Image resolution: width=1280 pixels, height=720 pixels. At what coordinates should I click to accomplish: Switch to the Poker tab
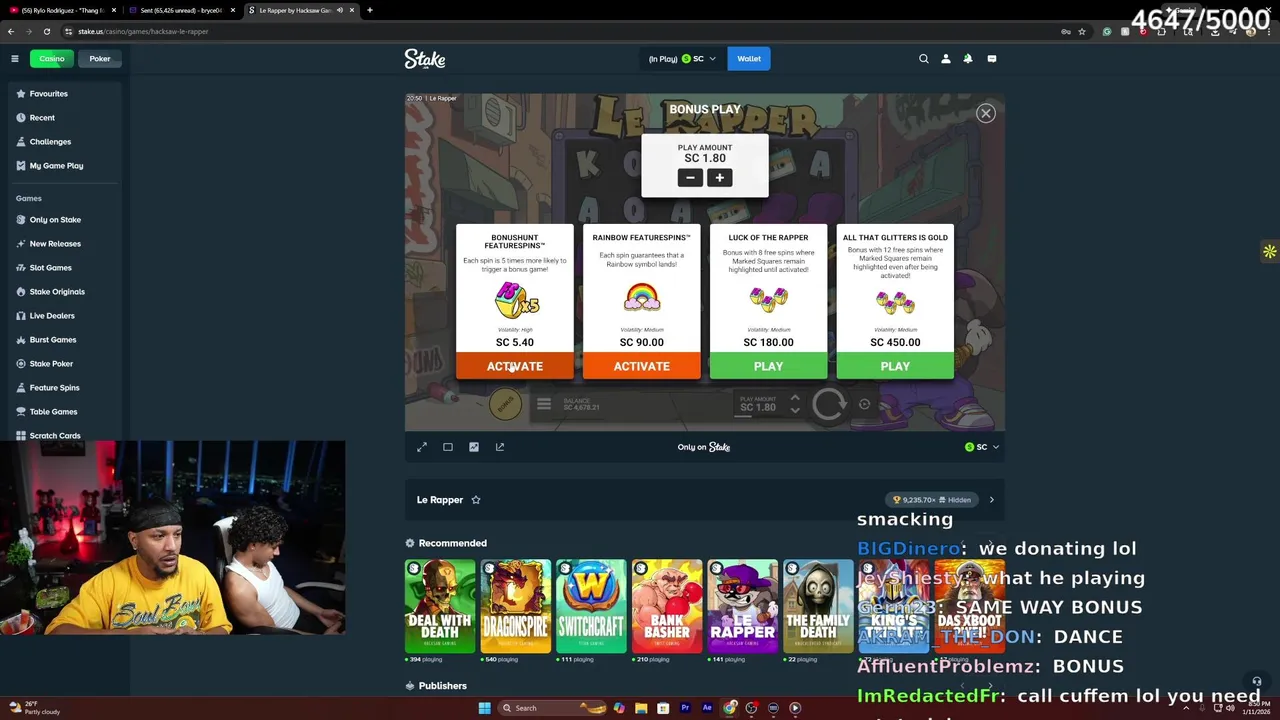coord(100,59)
